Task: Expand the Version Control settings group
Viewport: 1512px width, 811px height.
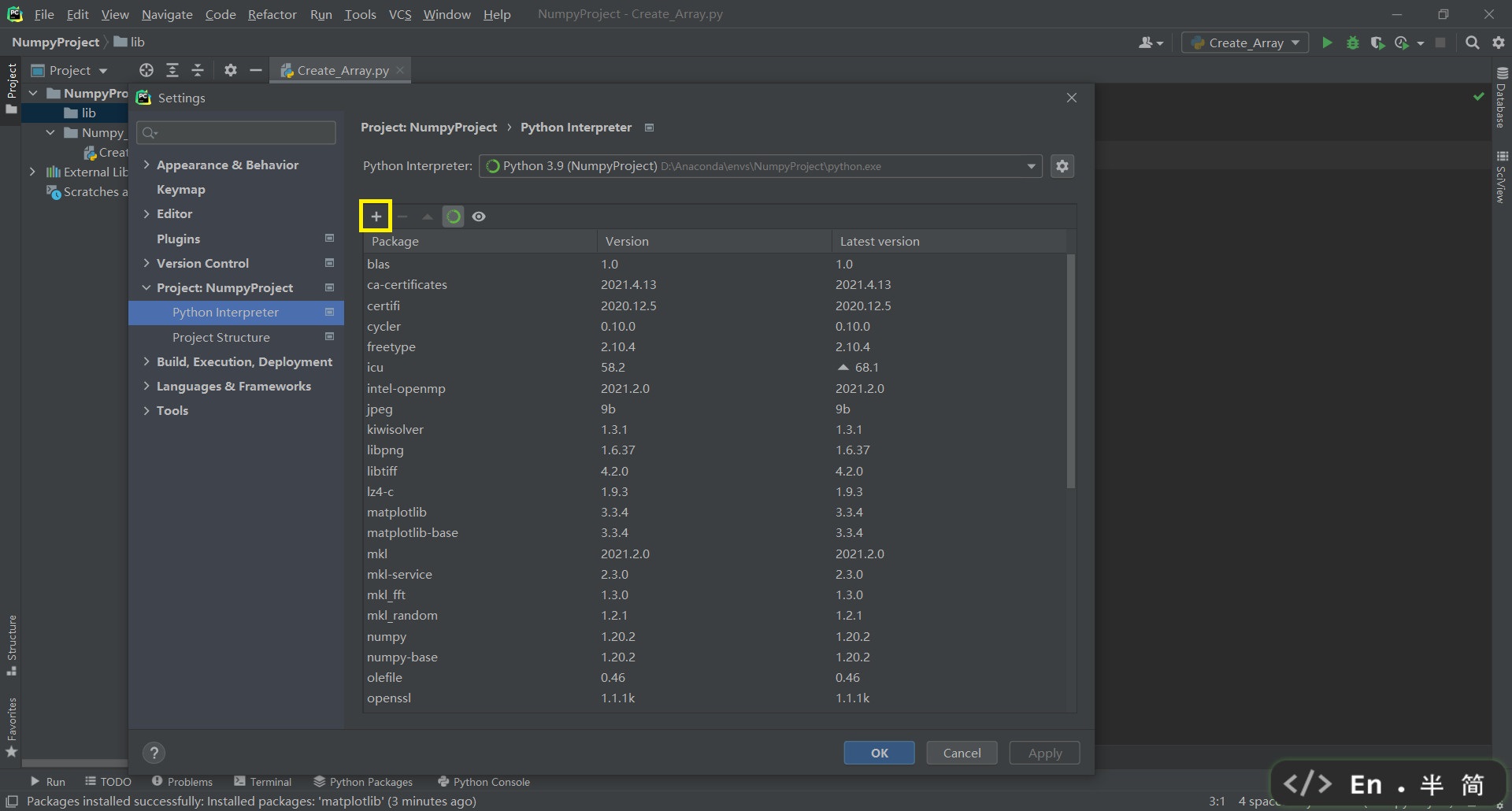Action: point(146,263)
